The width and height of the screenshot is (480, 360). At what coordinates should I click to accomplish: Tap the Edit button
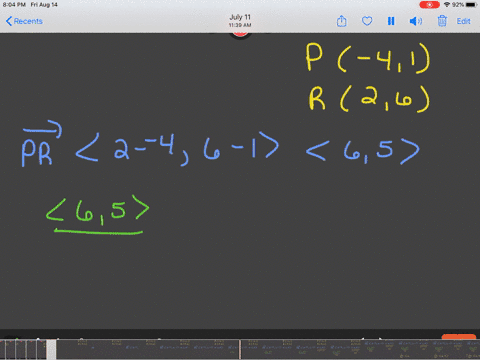pyautogui.click(x=463, y=21)
